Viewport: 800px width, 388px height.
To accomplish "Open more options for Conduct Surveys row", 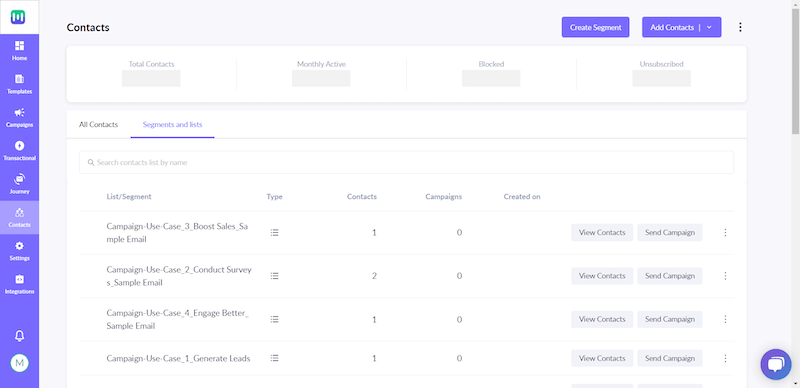I will pyautogui.click(x=725, y=276).
